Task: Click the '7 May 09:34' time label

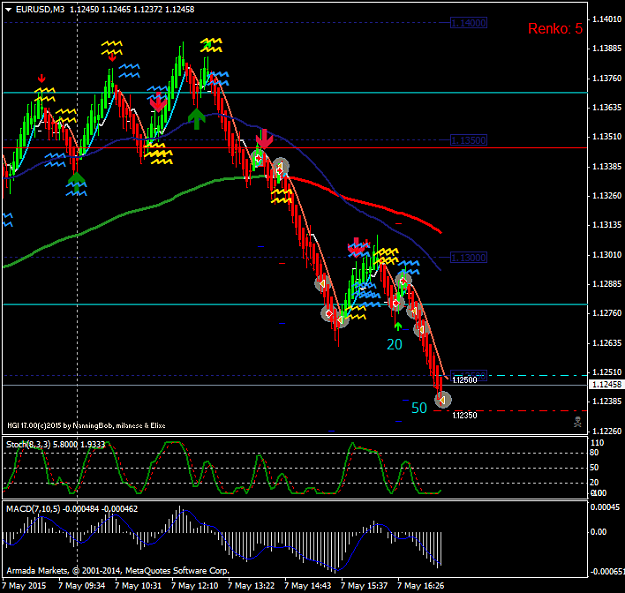Action: 82,586
